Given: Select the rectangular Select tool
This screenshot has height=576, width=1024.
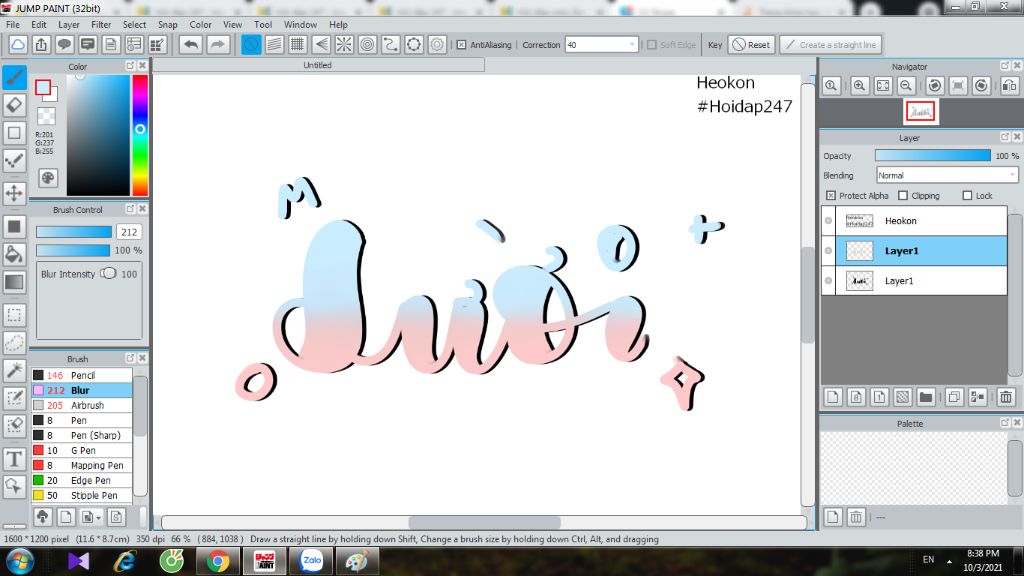Looking at the screenshot, I should point(14,315).
